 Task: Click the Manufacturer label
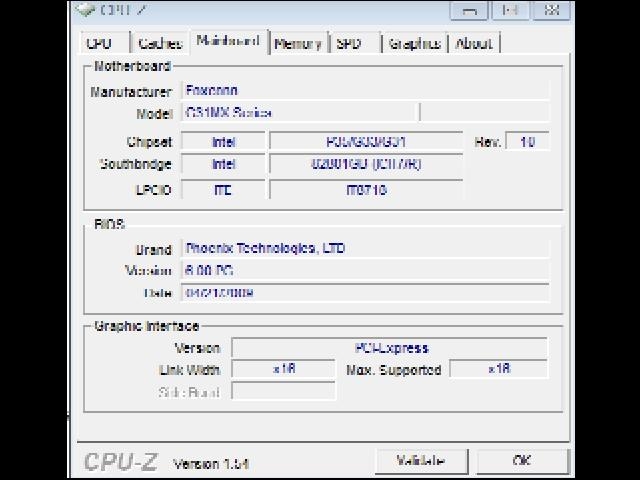tap(131, 92)
